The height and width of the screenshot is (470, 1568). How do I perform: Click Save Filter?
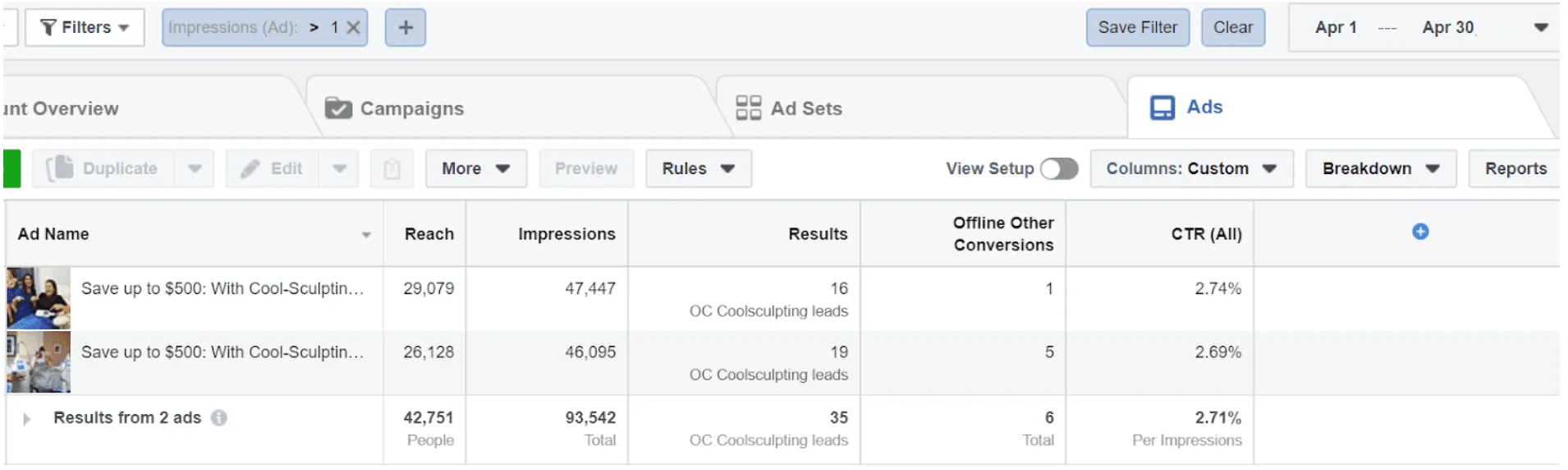click(1138, 28)
